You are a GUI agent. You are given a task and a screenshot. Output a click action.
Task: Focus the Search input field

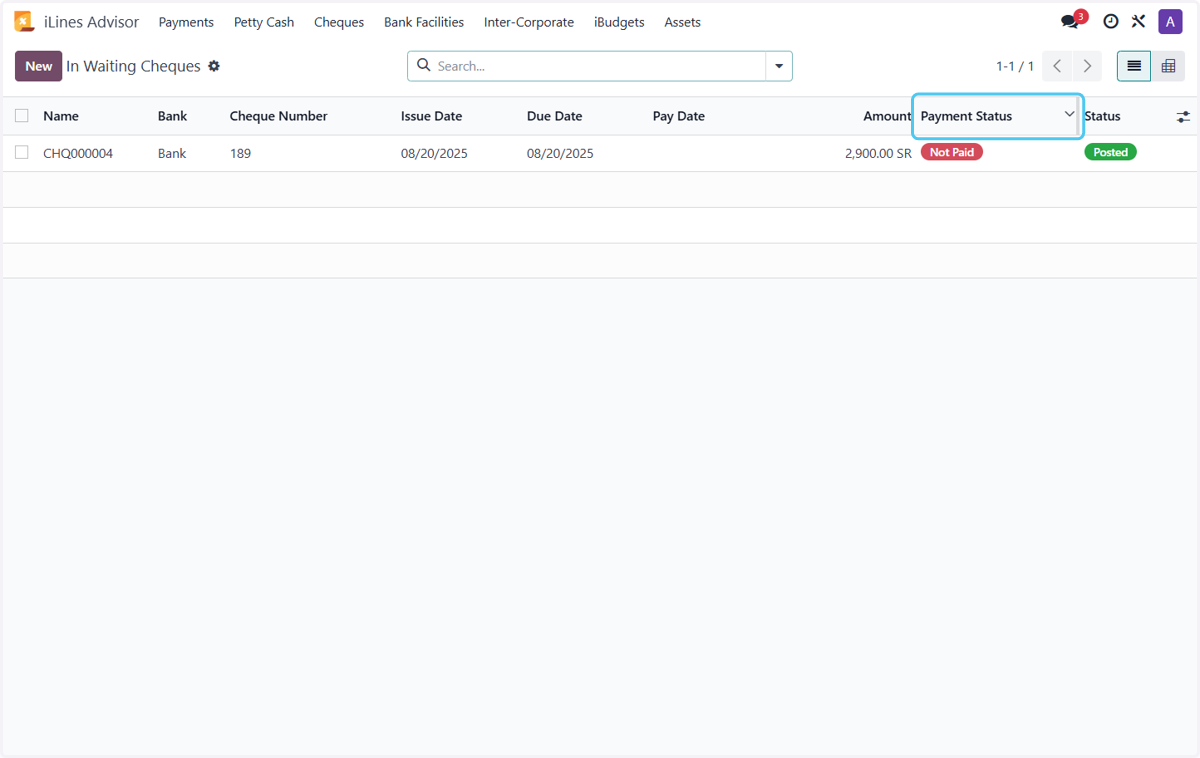(x=598, y=66)
